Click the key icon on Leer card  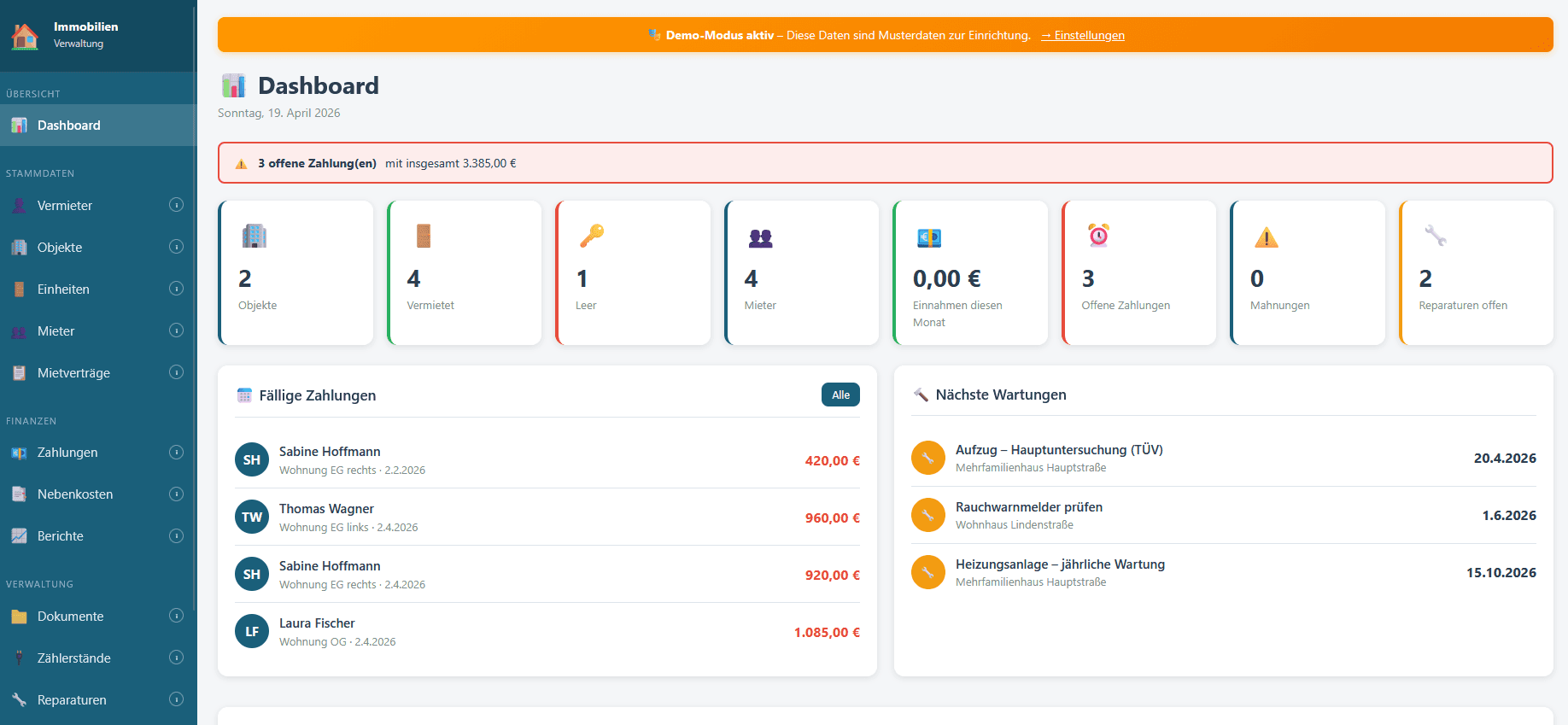click(x=591, y=236)
